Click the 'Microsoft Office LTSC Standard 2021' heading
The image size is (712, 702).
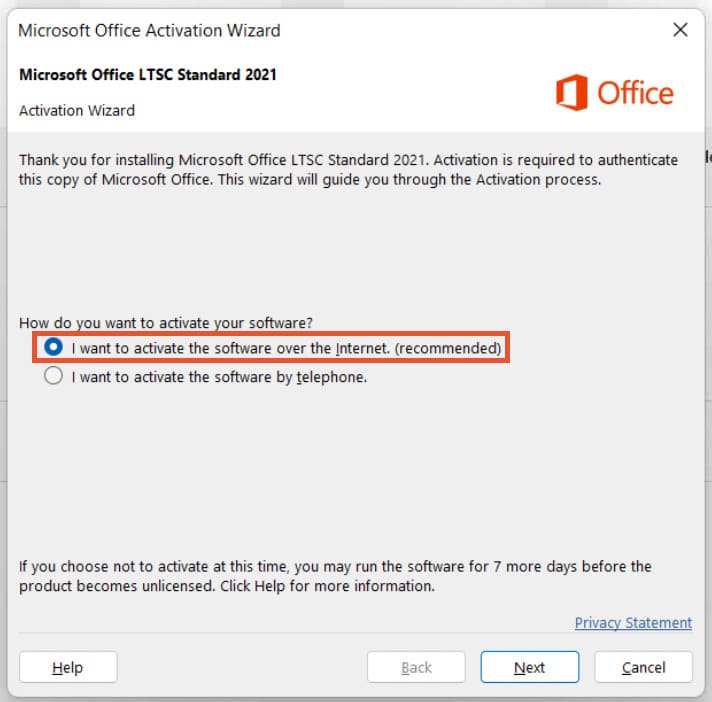coord(148,74)
